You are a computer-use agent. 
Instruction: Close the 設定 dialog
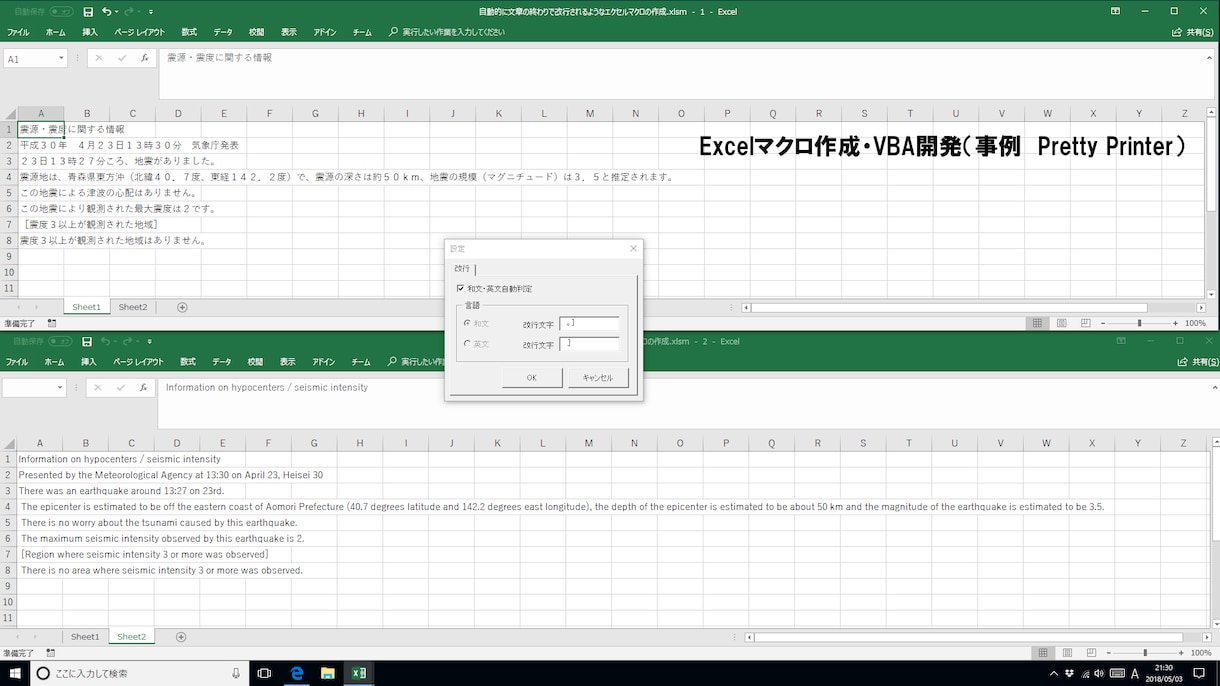pyautogui.click(x=633, y=248)
